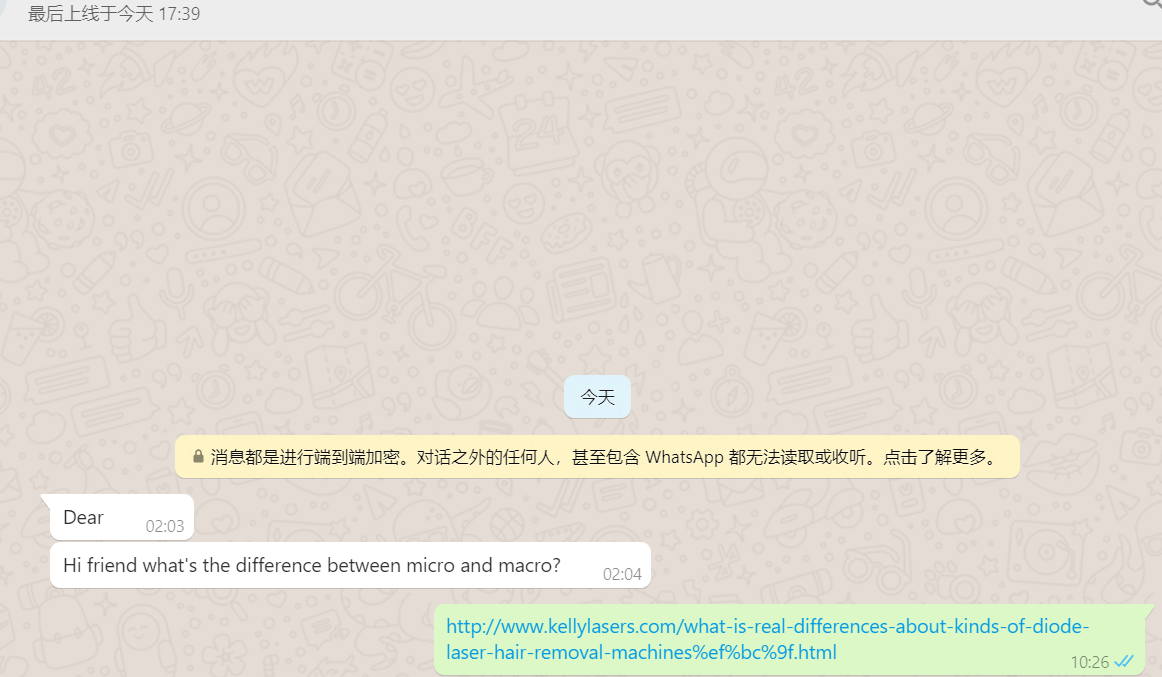Click the 今天 date chip

(597, 397)
